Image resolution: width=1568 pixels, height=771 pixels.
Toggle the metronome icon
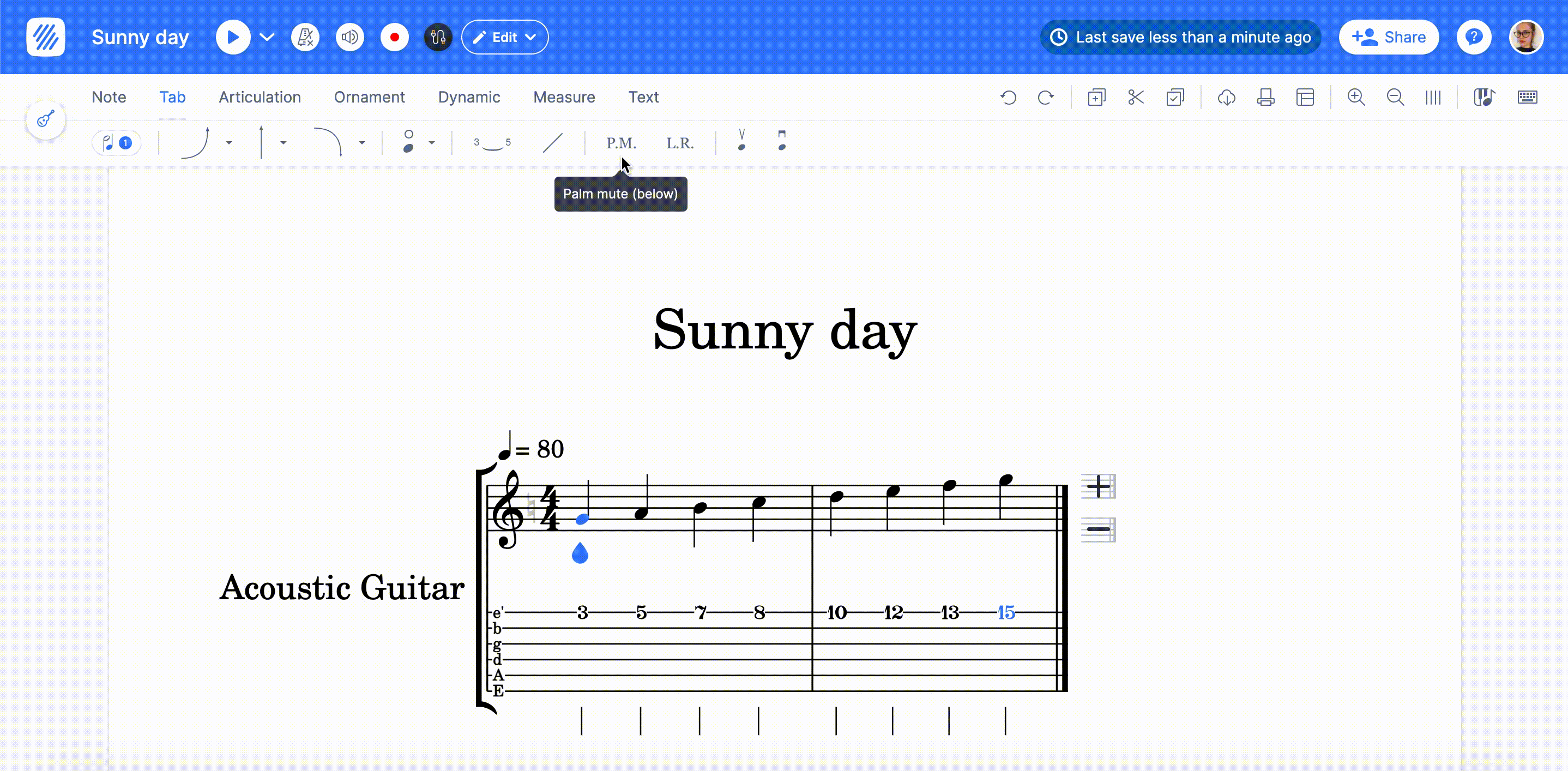[305, 37]
